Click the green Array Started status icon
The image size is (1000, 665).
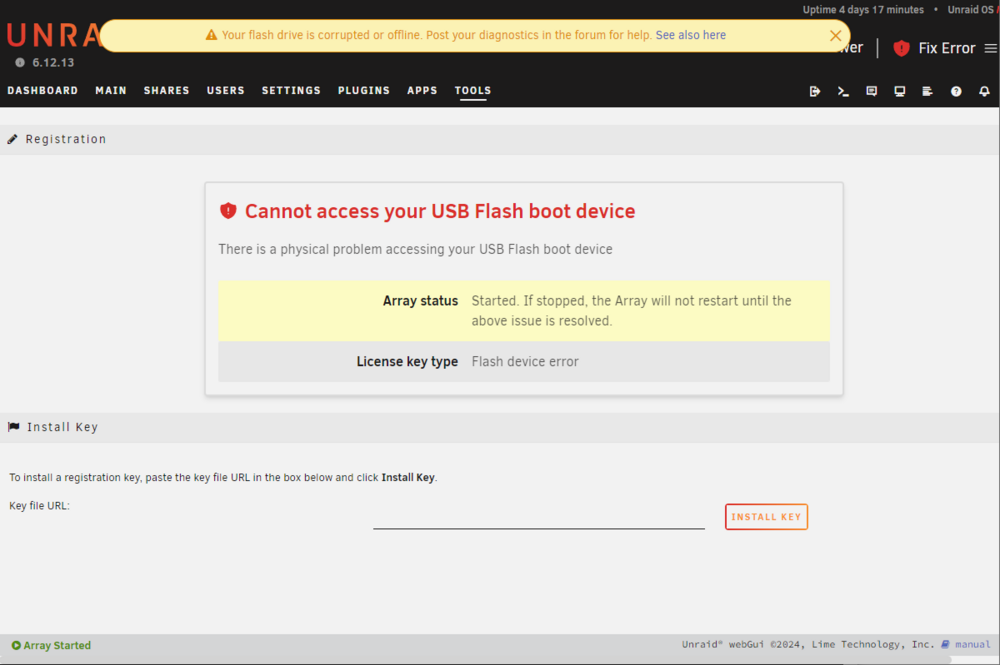coord(16,645)
